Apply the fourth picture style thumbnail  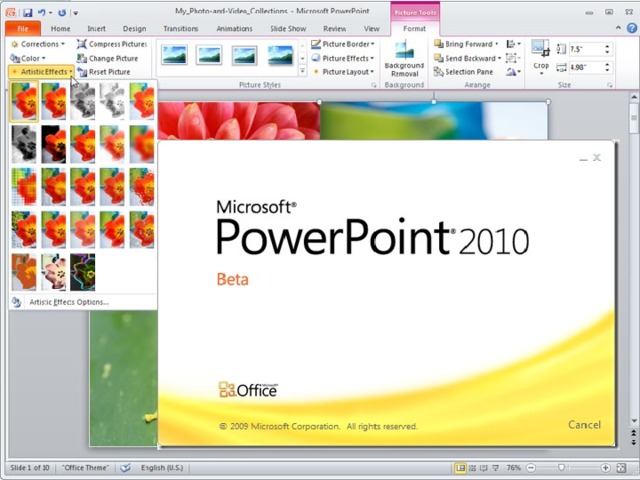tap(280, 56)
